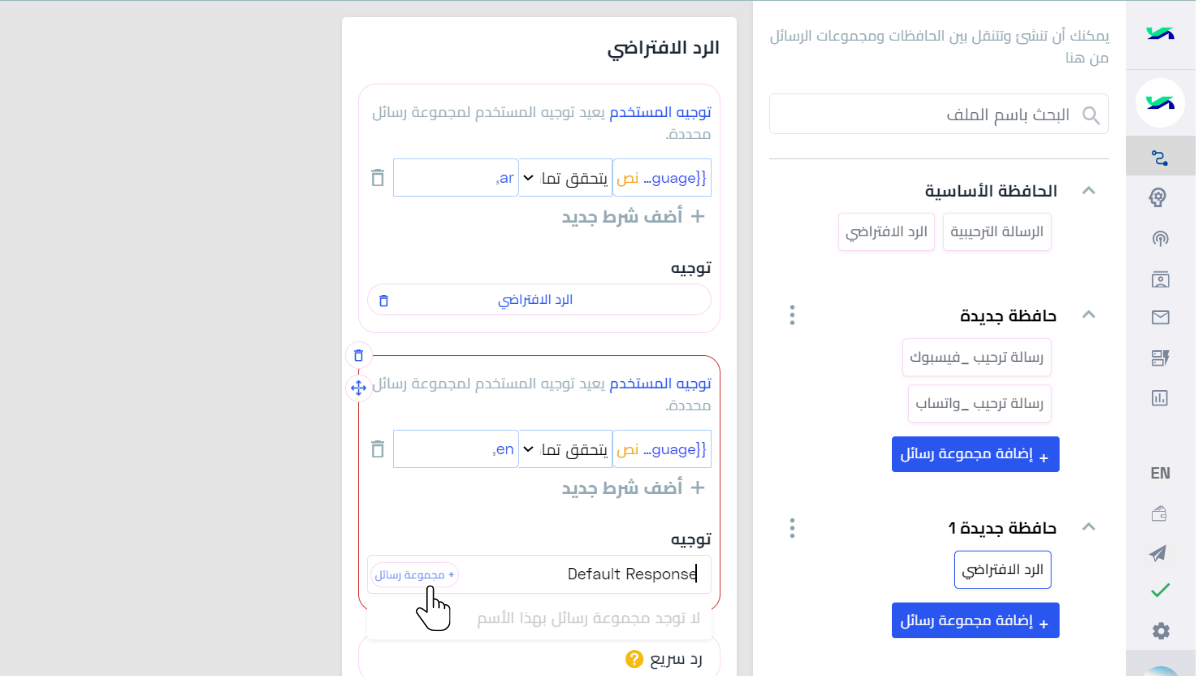Screen dimensions: 1196x676
Task: Click إضافة مجموعة رسائل under حافظة جديدة 1
Action: [976, 620]
